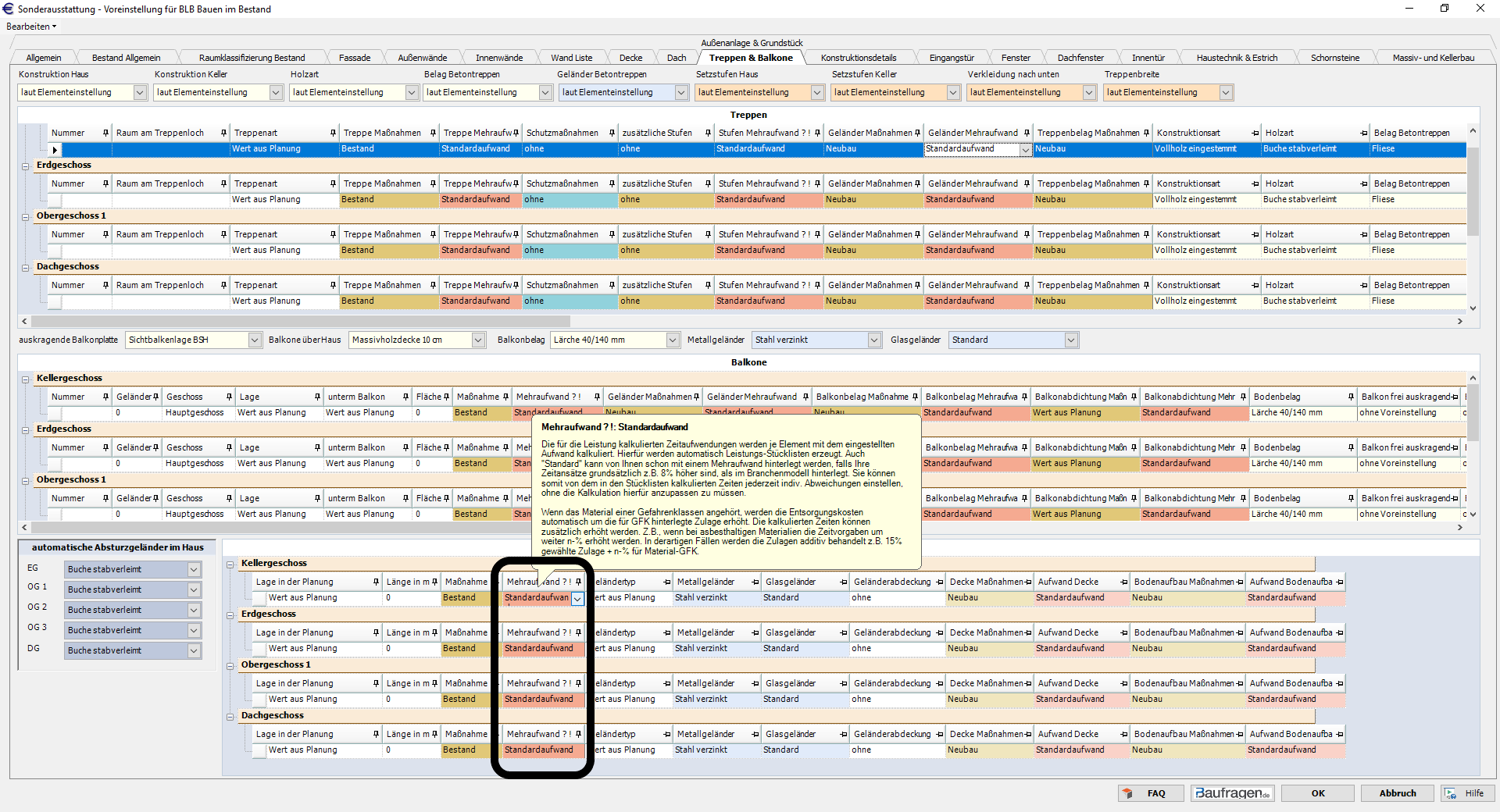Open the Konstruktion Haus dropdown

pyautogui.click(x=140, y=93)
